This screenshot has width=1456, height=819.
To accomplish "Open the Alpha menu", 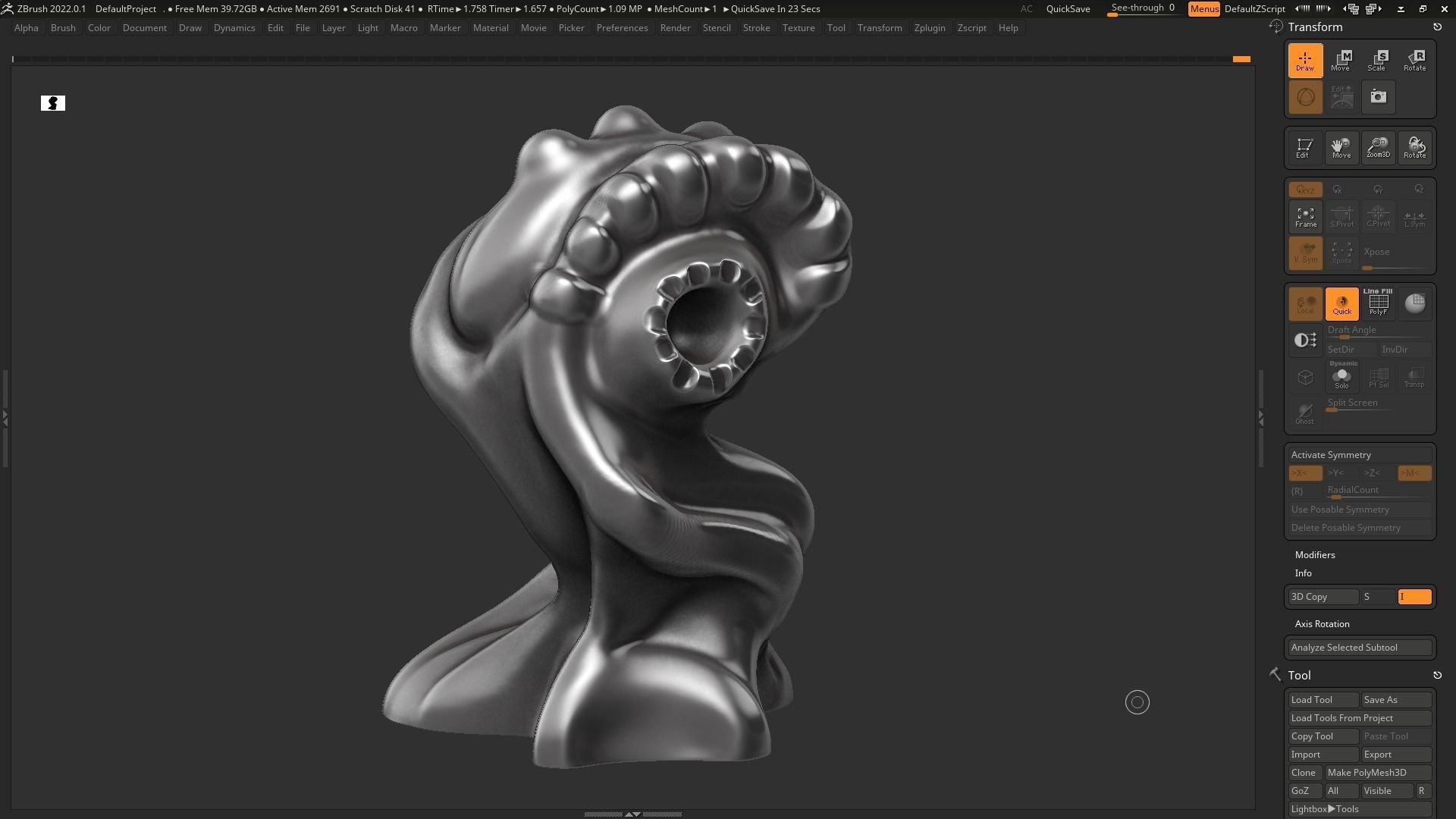I will click(x=27, y=28).
